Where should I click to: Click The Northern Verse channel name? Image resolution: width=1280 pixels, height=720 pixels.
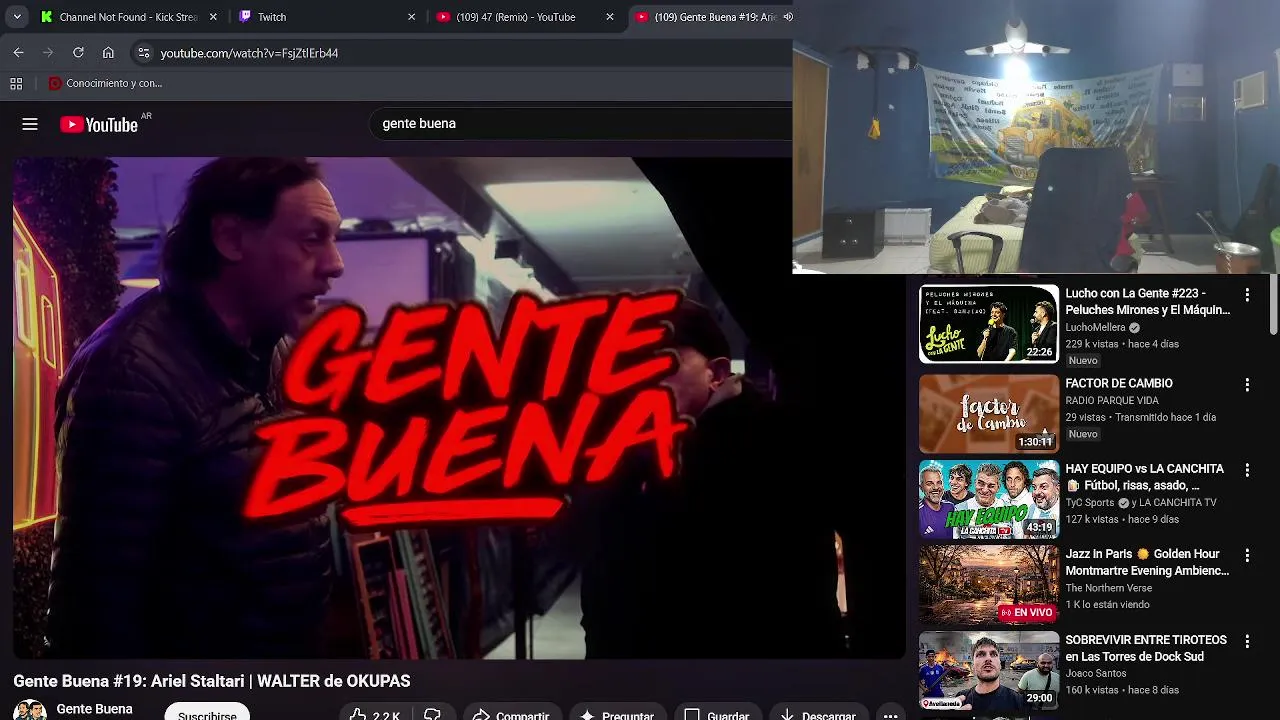[x=1109, y=588]
